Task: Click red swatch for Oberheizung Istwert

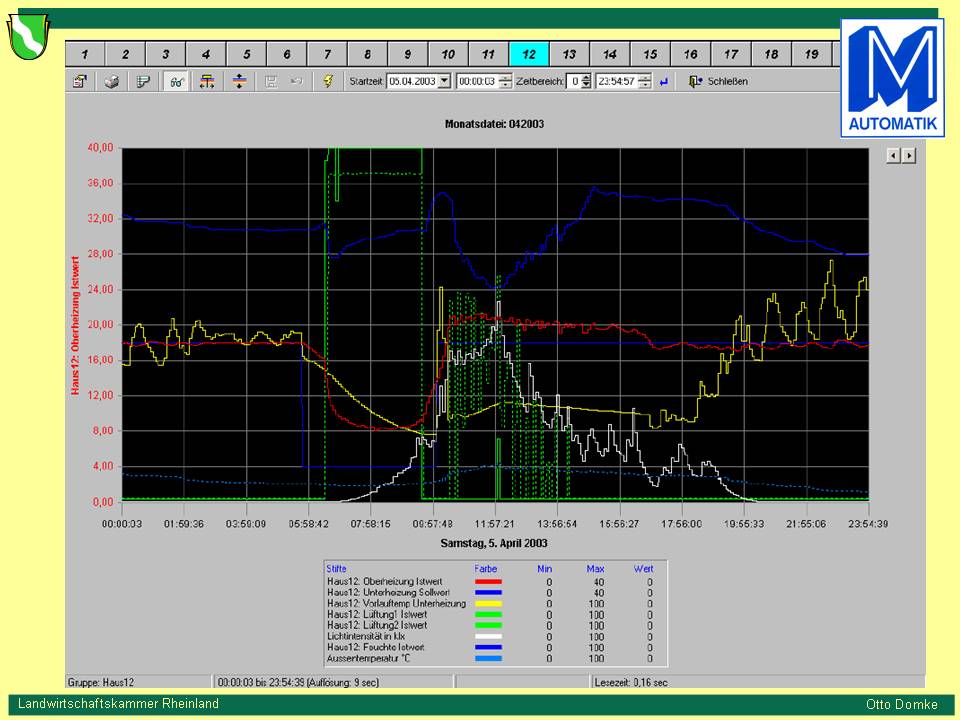Action: coord(487,581)
